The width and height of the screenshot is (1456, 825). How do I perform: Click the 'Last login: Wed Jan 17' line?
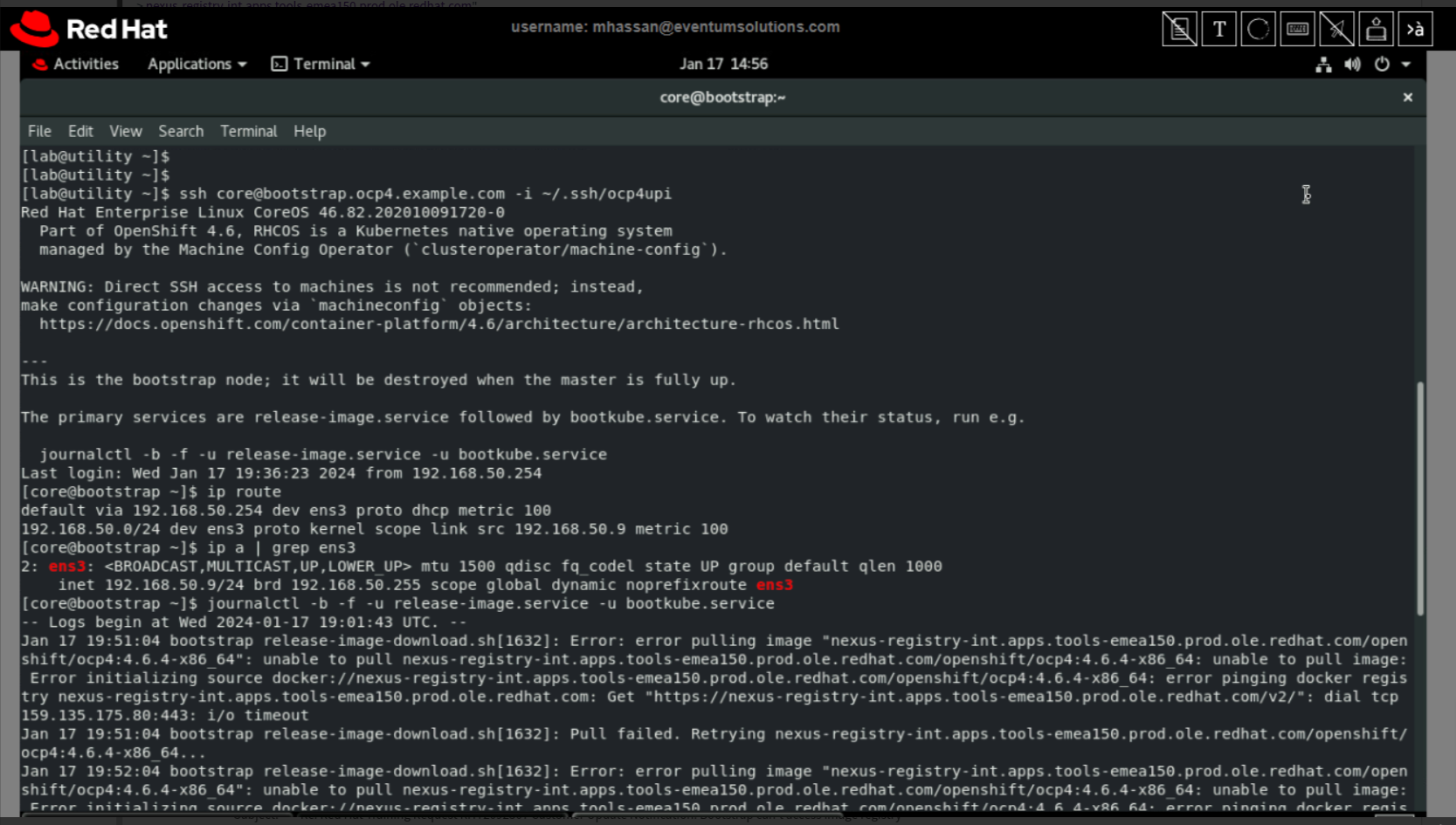click(281, 473)
